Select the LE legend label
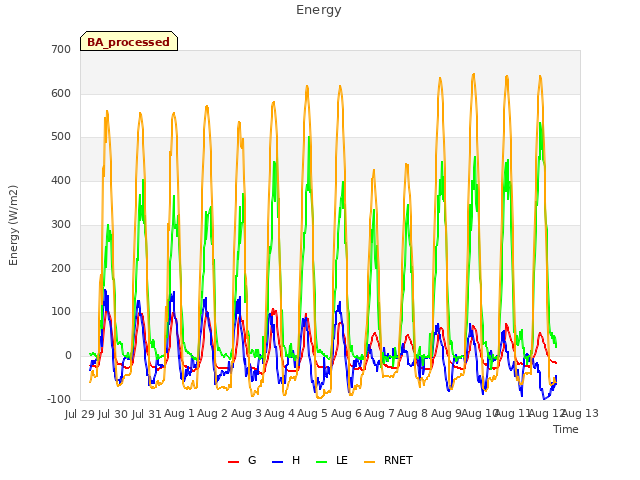 click(342, 460)
